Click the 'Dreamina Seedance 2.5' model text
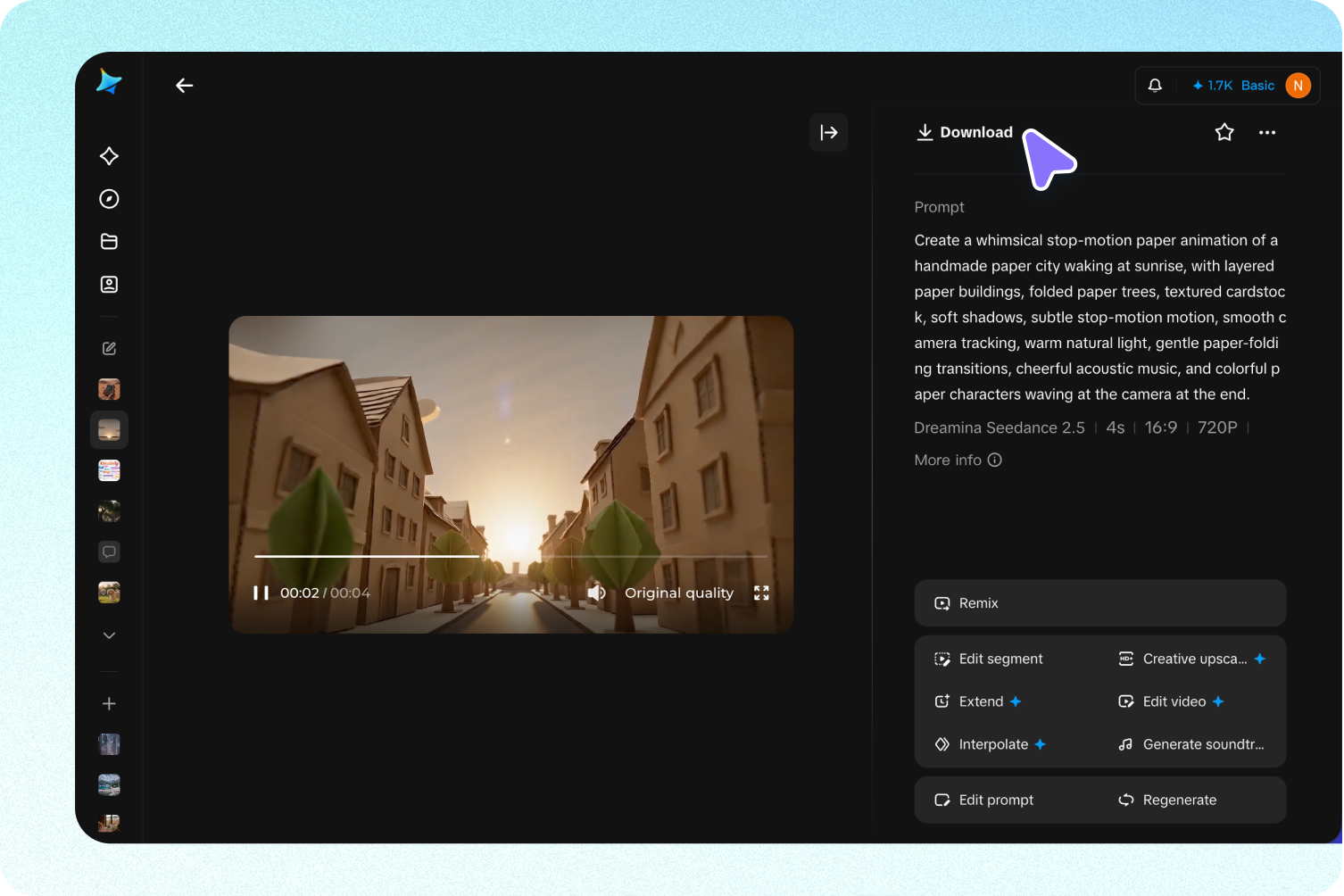The image size is (1344, 896). point(1000,428)
